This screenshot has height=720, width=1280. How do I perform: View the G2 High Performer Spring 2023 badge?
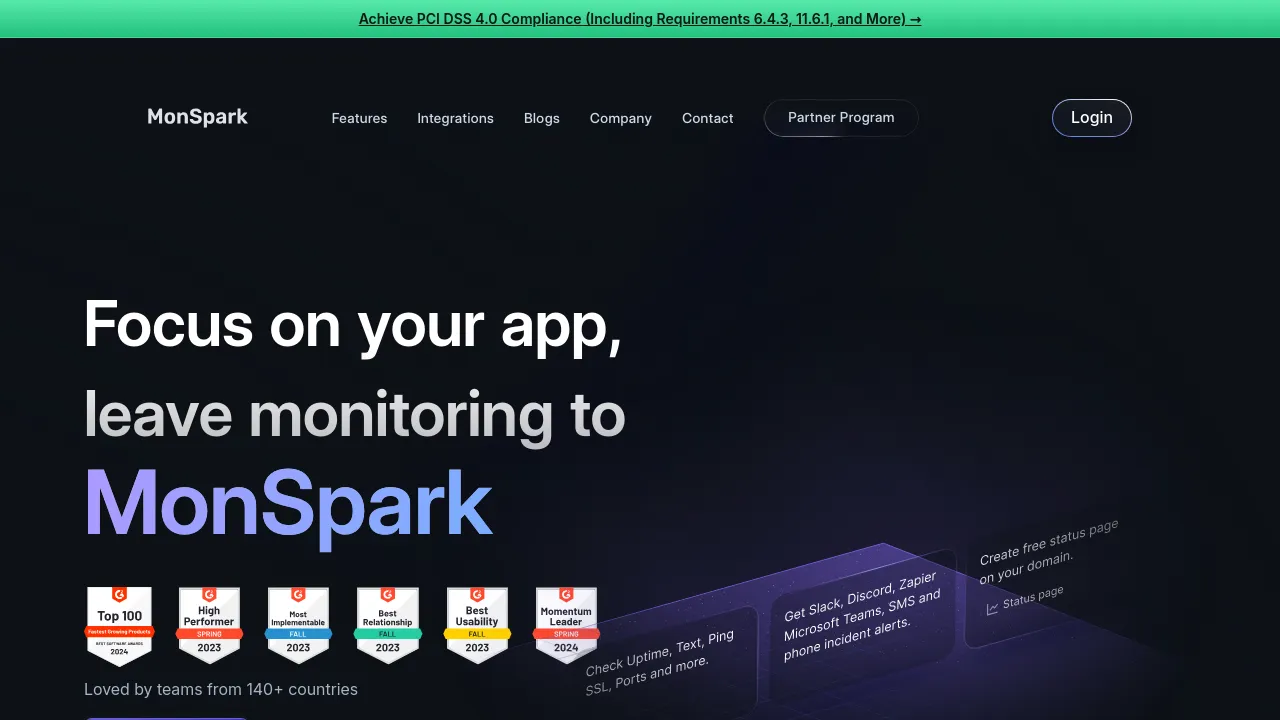coord(209,625)
